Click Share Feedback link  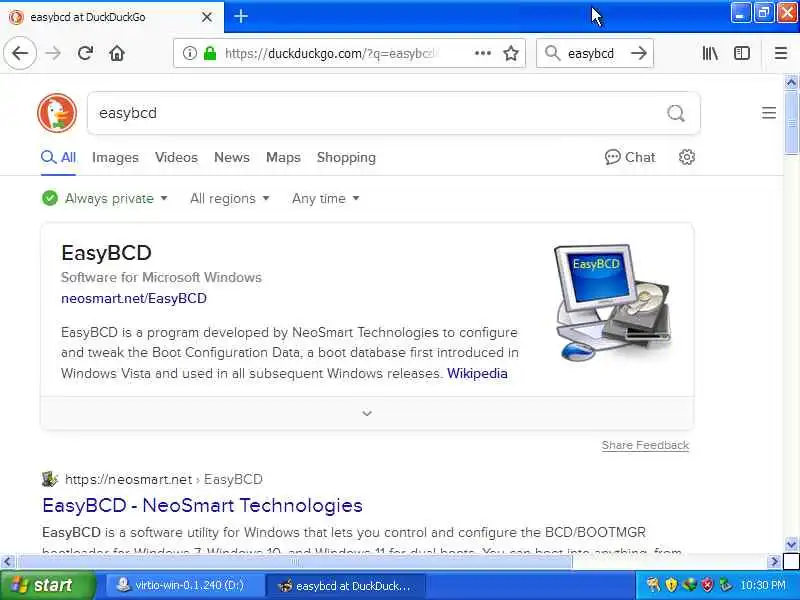point(645,445)
